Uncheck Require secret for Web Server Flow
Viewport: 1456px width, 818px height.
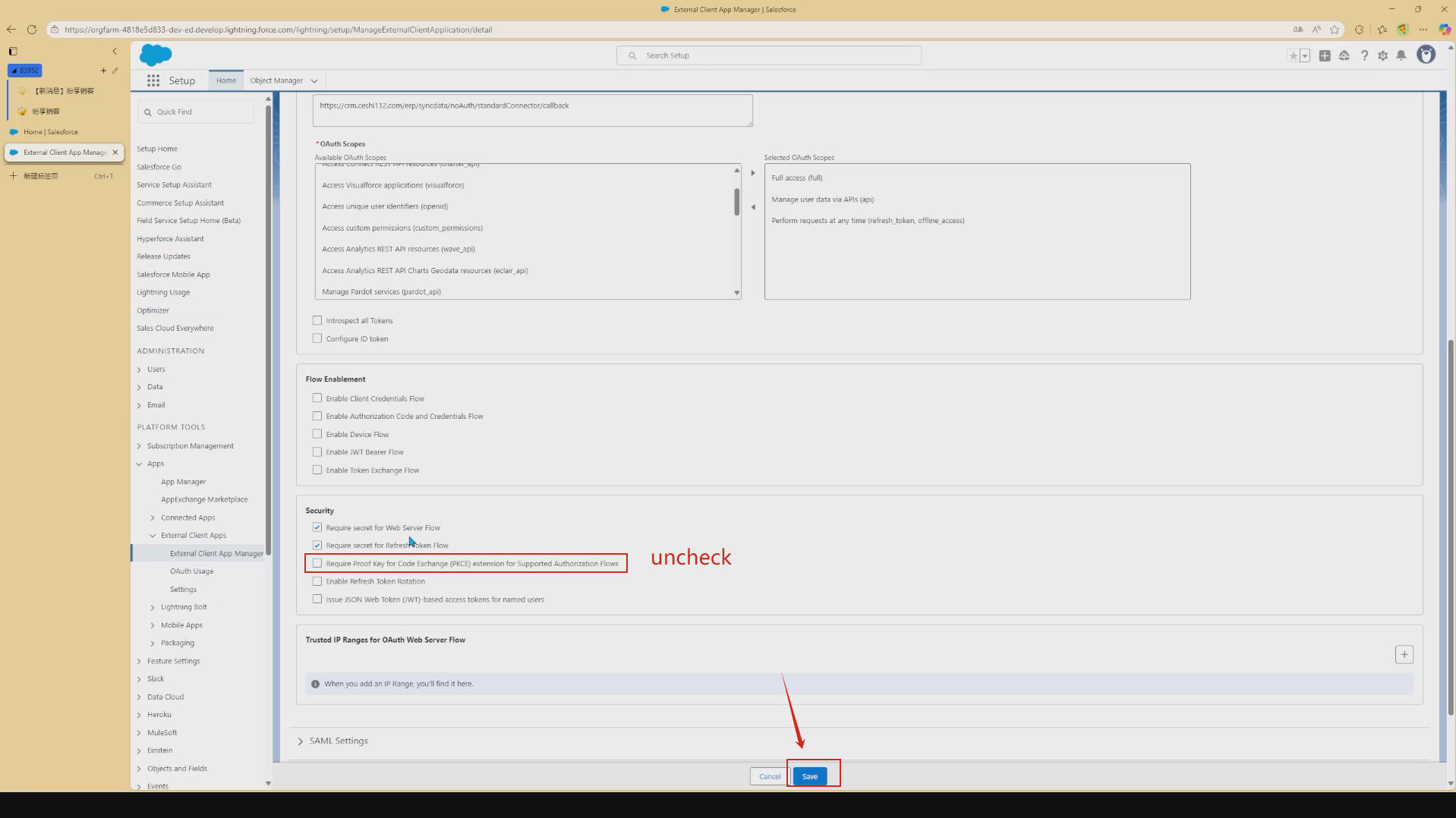(317, 527)
